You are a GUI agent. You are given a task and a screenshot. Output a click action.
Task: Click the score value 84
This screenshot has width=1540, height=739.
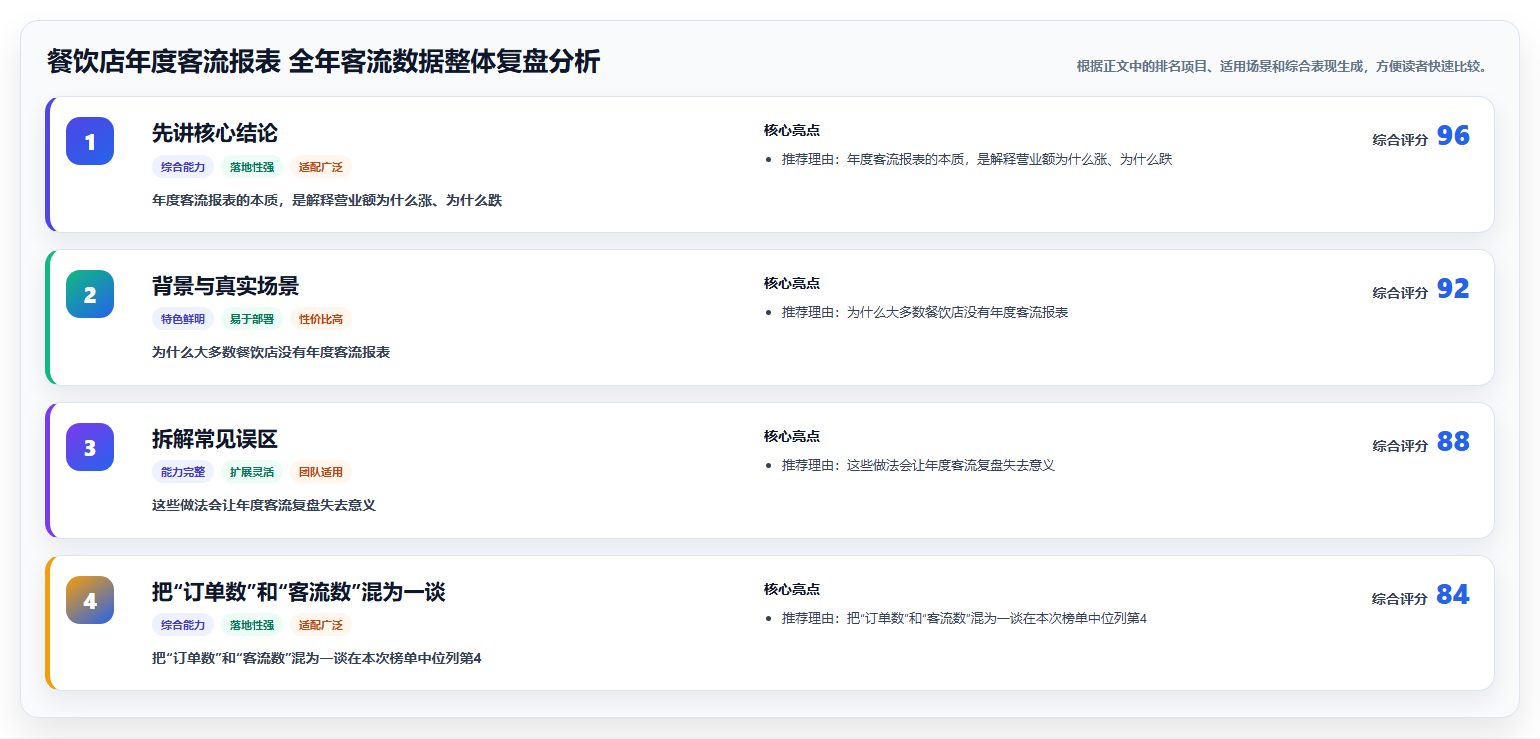tap(1453, 595)
